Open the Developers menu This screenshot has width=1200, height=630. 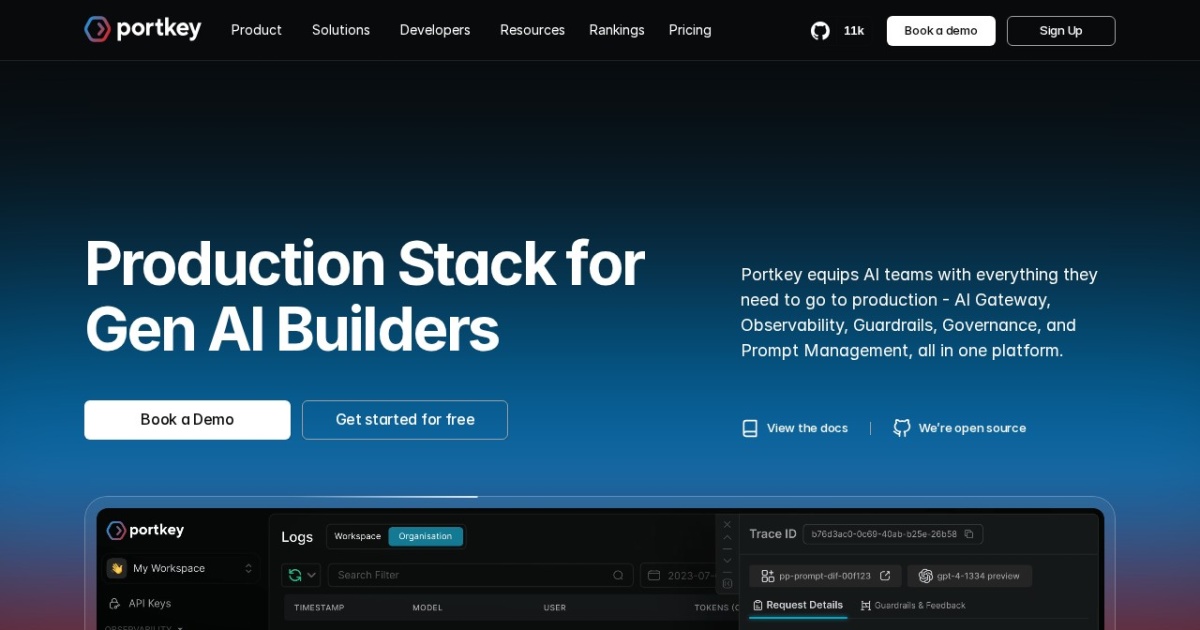click(434, 30)
